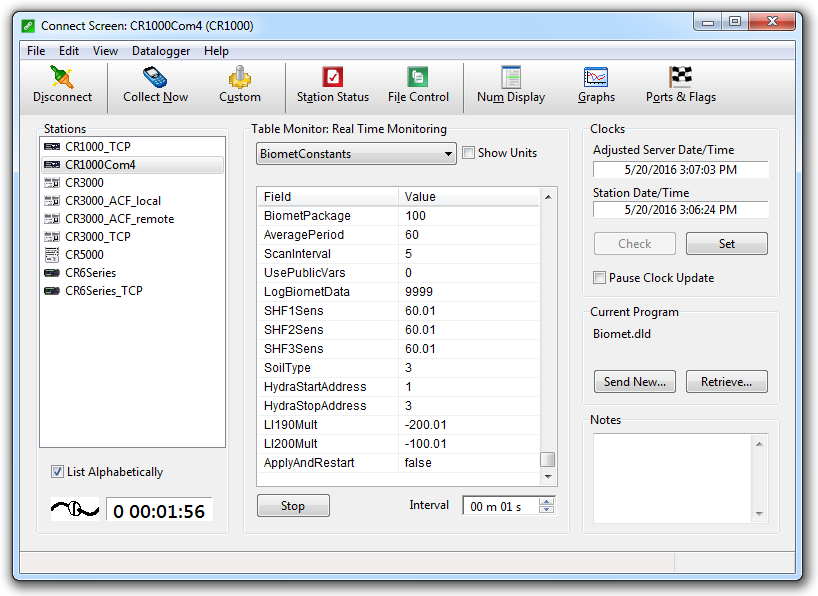Screen dimensions: 818x596
Task: Select LogBiometData value 9999
Action: pyautogui.click(x=419, y=292)
